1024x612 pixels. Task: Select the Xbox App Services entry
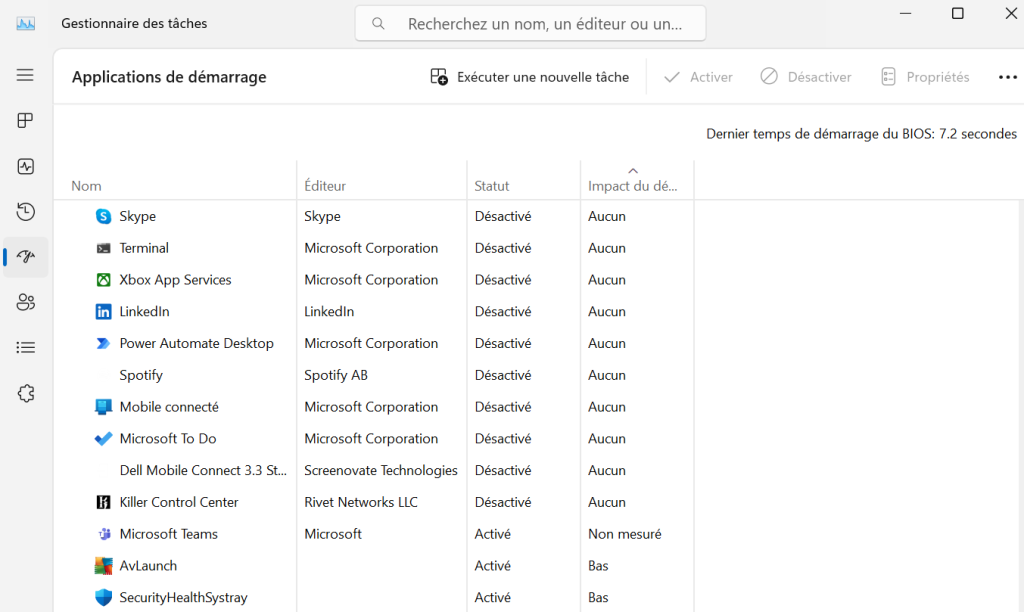175,280
